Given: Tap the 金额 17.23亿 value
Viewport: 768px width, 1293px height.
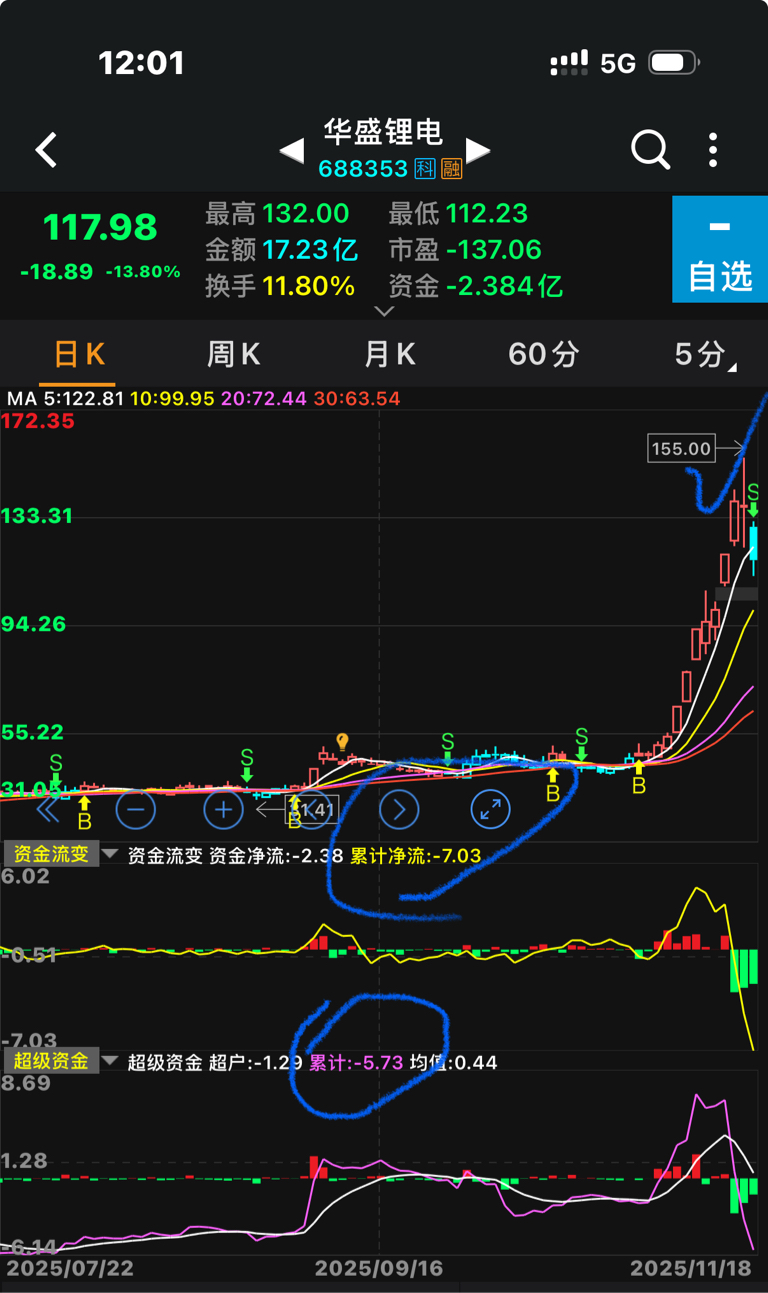Looking at the screenshot, I should coord(310,249).
